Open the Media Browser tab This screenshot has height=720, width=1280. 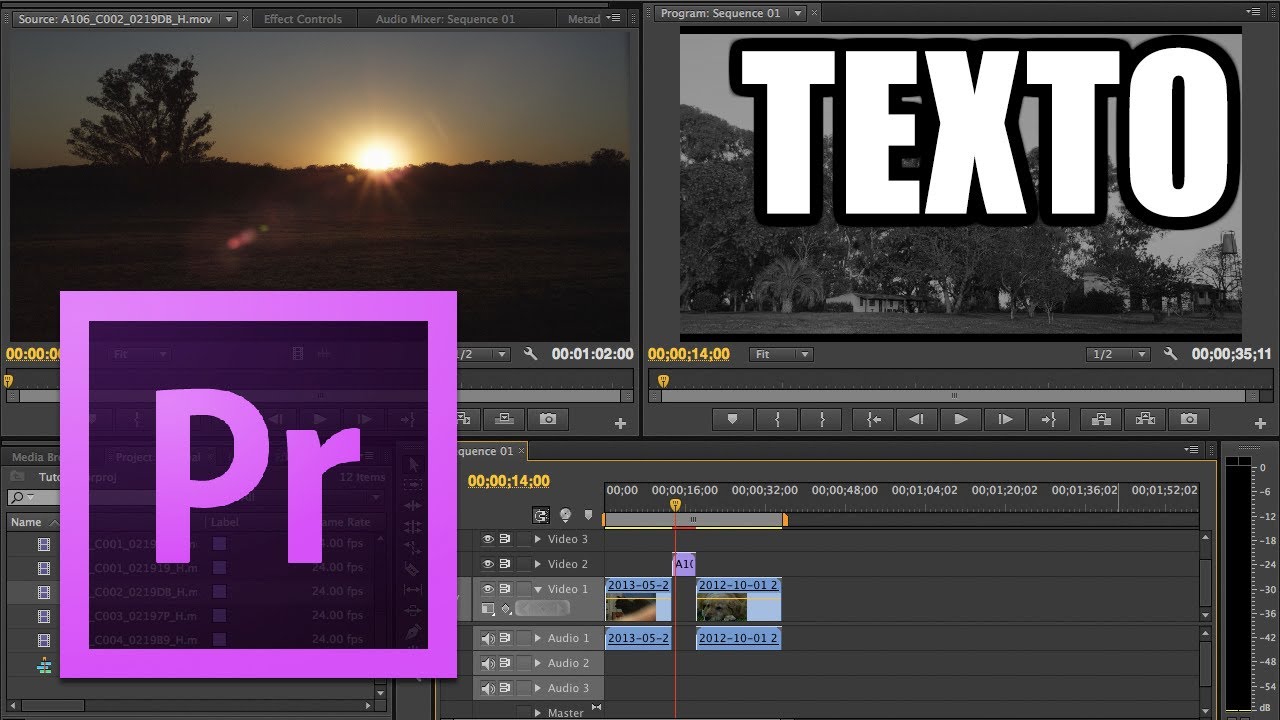click(35, 457)
